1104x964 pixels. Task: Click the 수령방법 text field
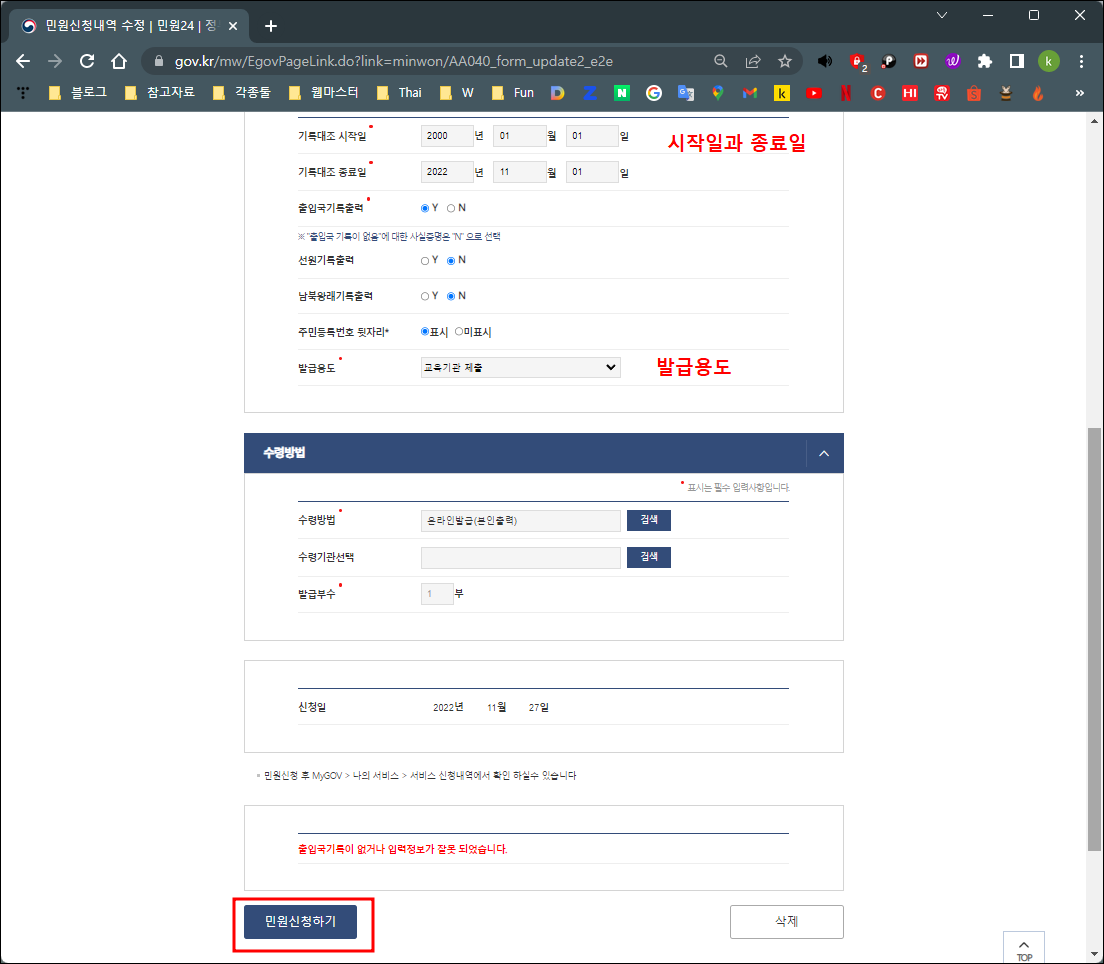[520, 521]
